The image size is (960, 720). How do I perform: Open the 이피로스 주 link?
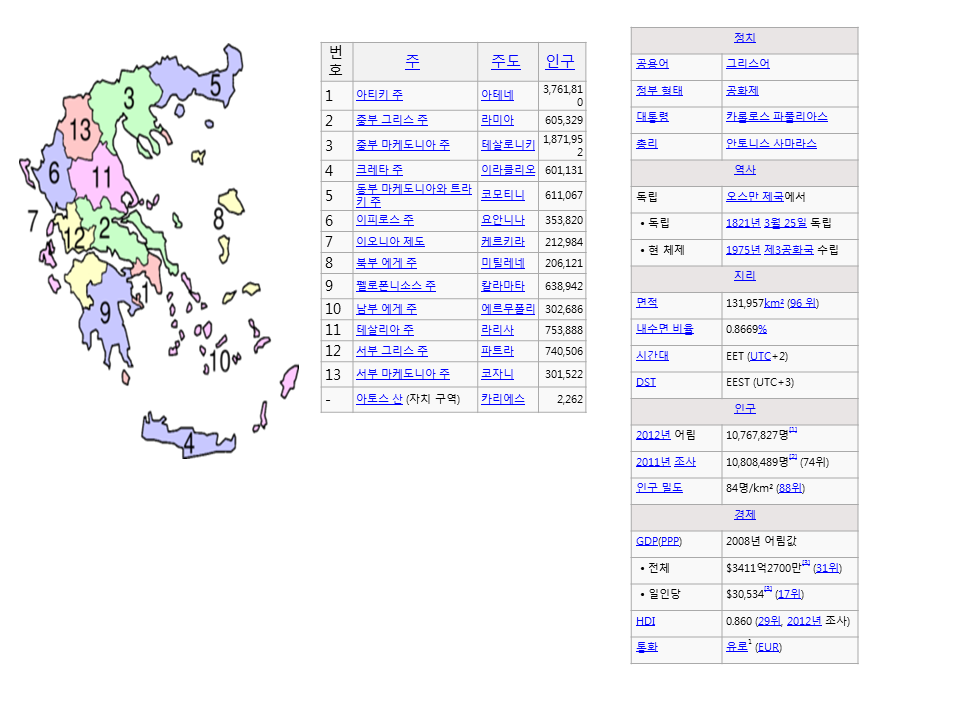tap(384, 220)
